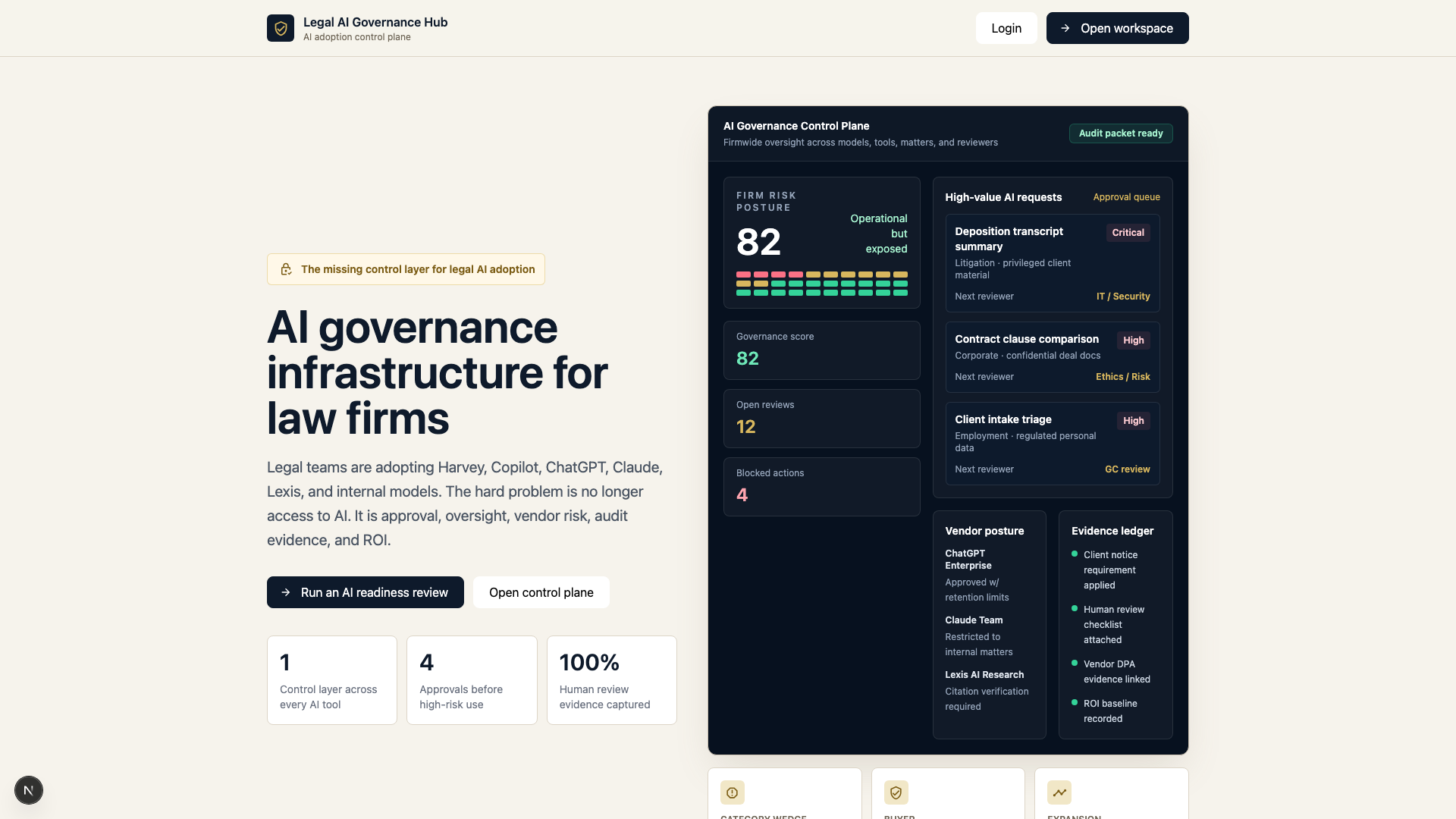Screen dimensions: 1456x819
Task: Click the Next.js dev tools badge
Action: tap(29, 790)
